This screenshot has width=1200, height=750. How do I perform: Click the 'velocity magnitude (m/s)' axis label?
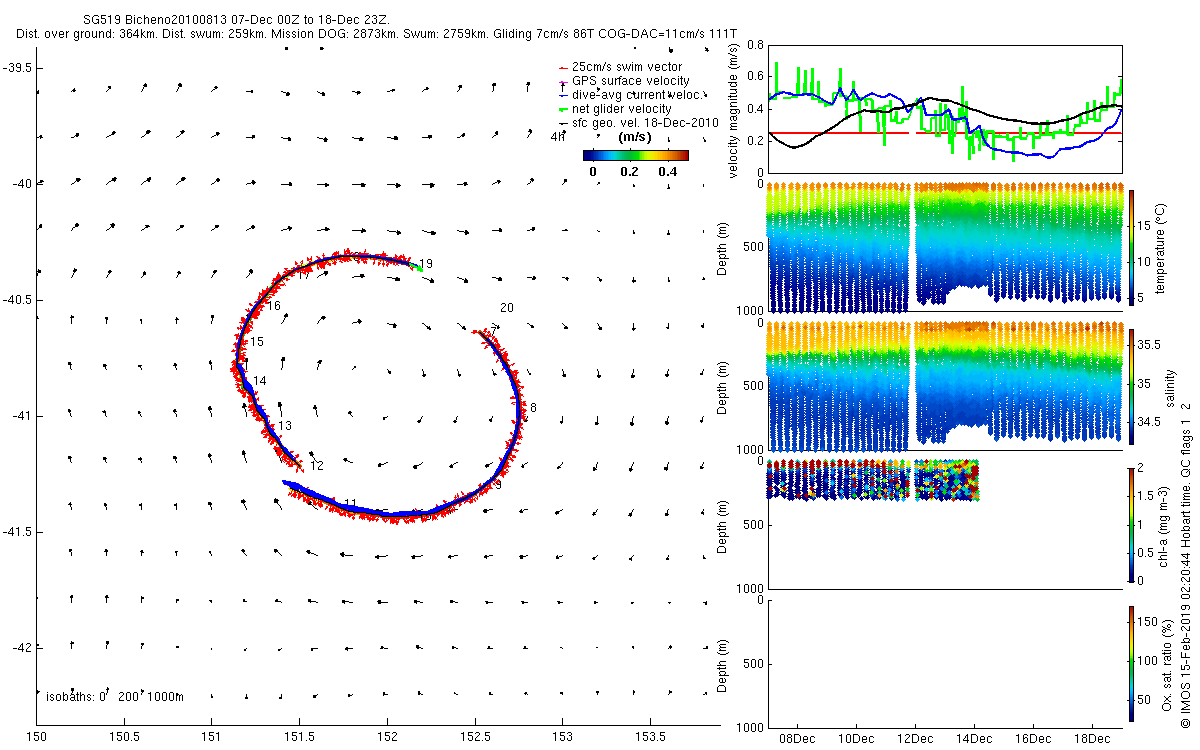[734, 109]
